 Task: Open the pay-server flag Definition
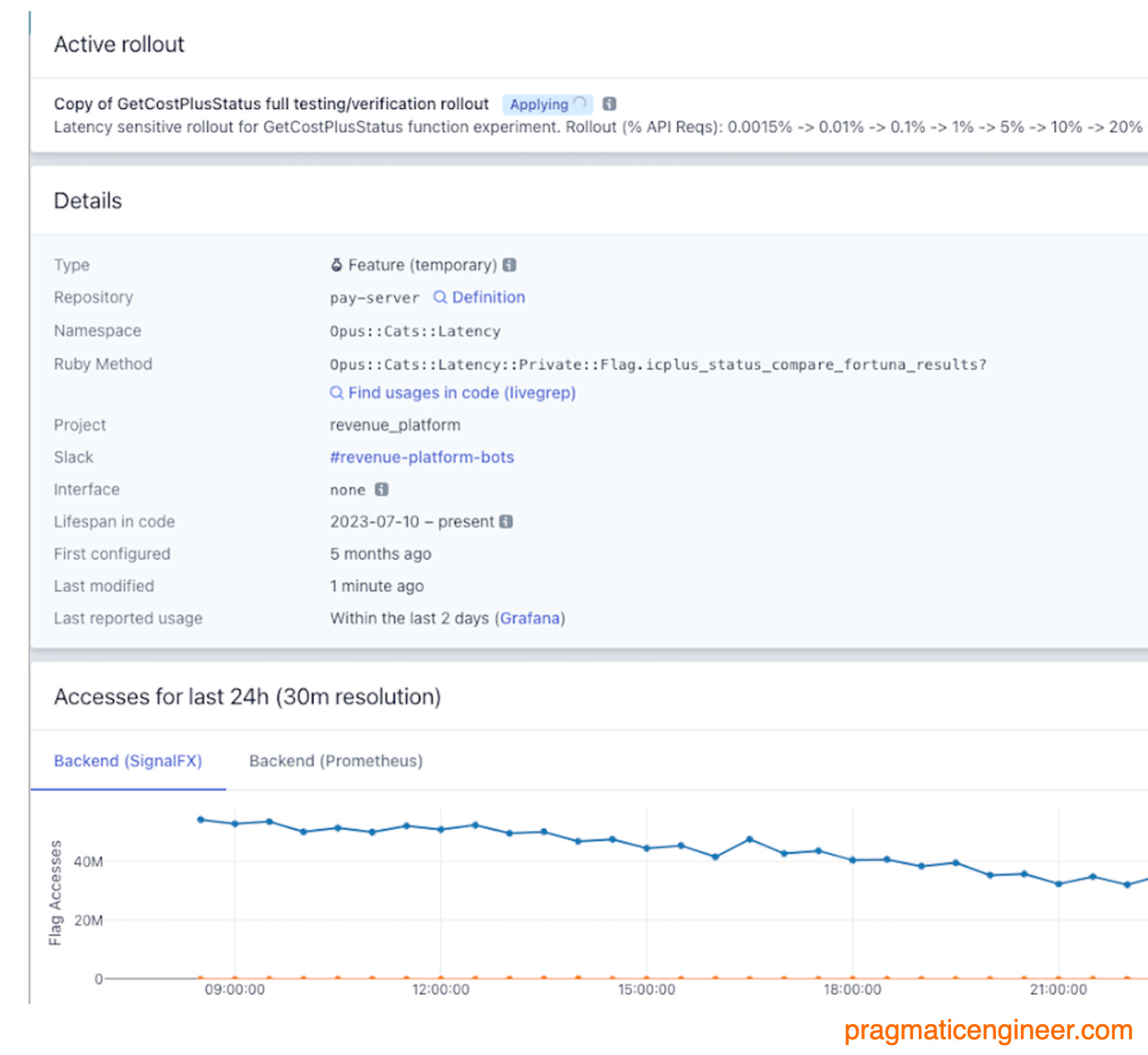[x=488, y=297]
